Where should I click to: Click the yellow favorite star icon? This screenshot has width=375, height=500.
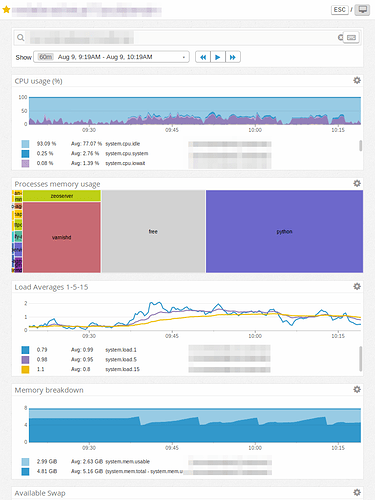[6, 10]
